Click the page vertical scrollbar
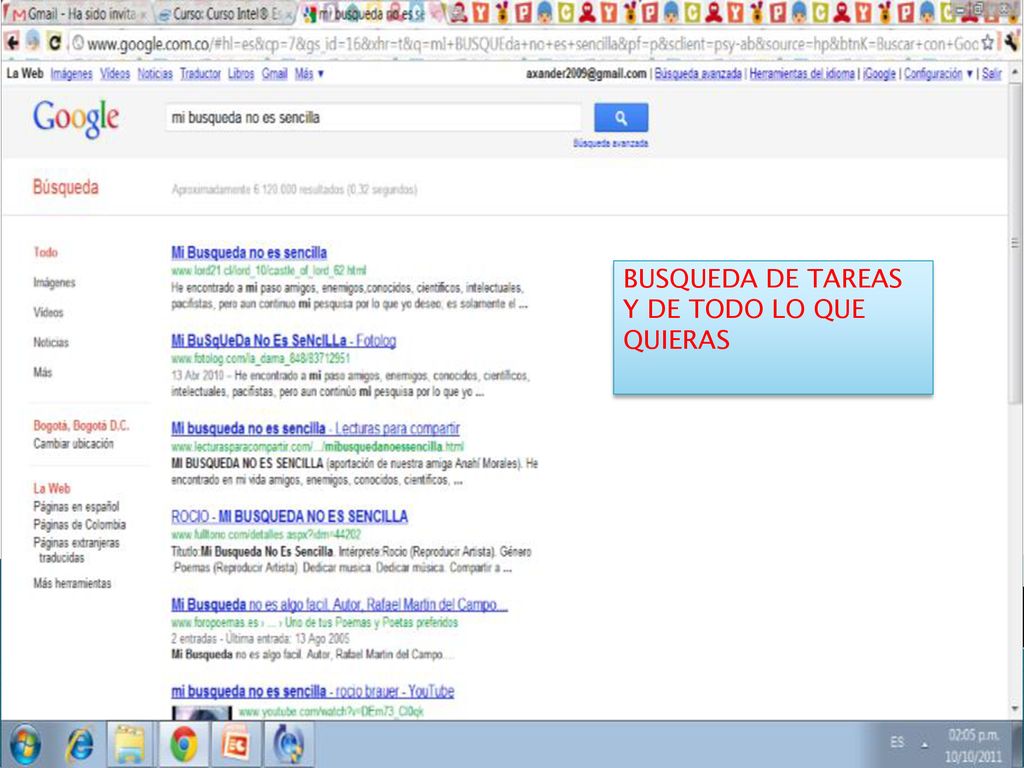Screen dimensions: 1024x768 [1014, 243]
